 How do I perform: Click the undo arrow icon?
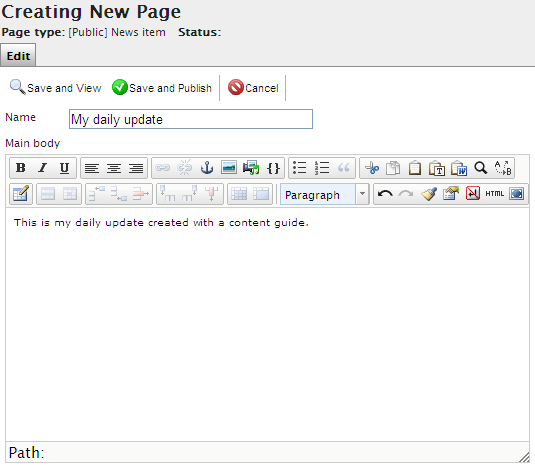click(385, 194)
